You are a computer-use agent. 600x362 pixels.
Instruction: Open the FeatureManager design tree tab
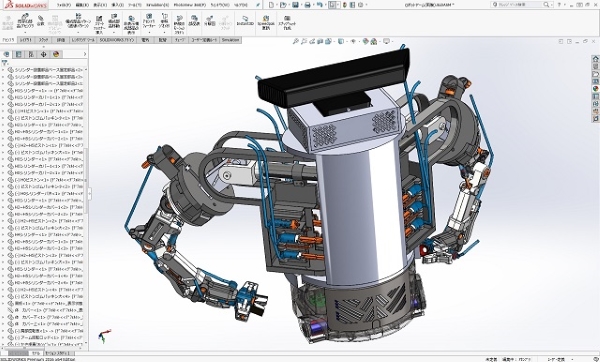click(x=7, y=54)
